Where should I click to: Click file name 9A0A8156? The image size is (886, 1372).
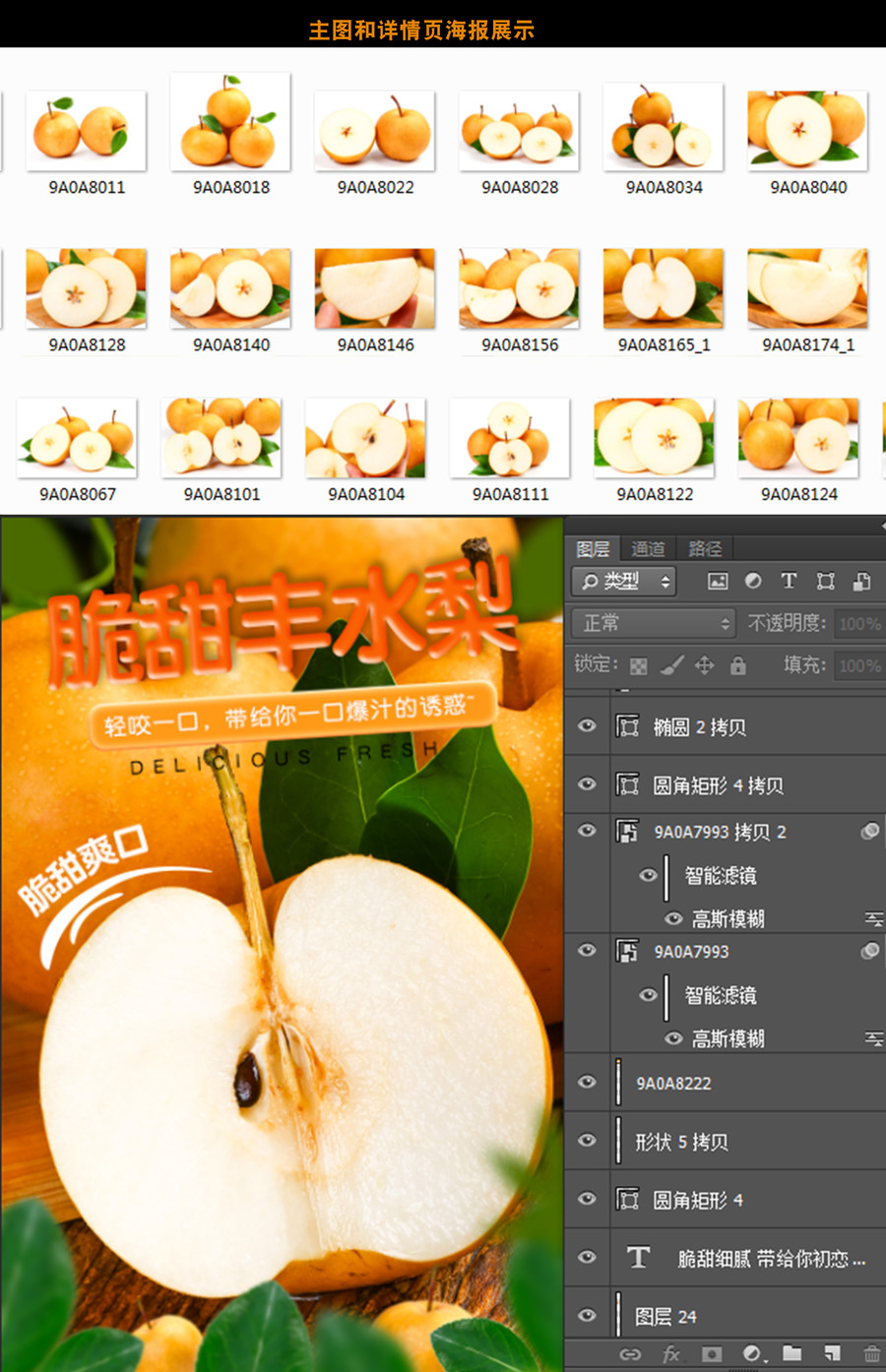pos(520,344)
